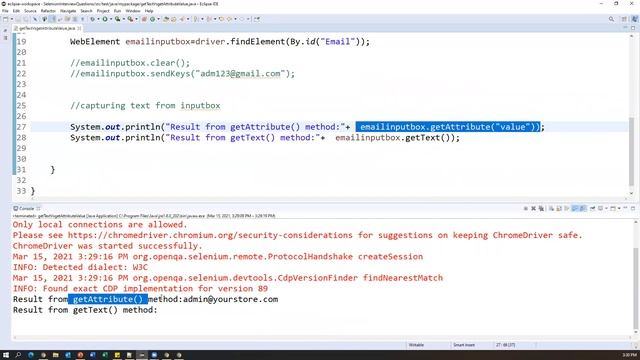This screenshot has width=640, height=360.
Task: Click the Search toolbar flashlight icon
Action: [182, 19]
